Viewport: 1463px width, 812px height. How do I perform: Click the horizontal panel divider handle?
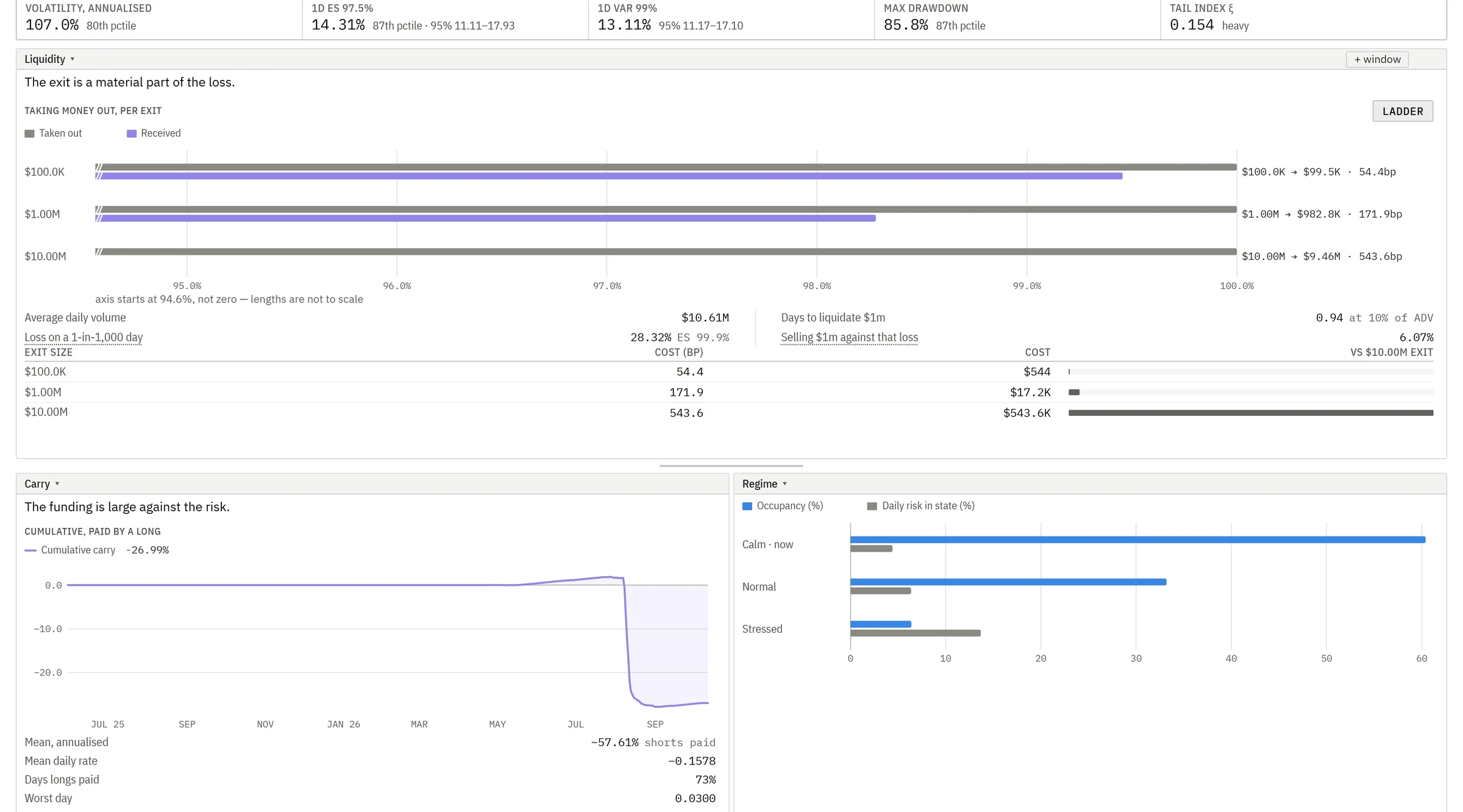[731, 466]
